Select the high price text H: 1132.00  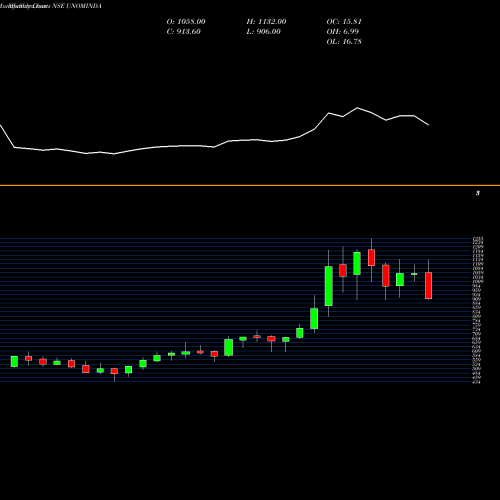pyautogui.click(x=266, y=22)
